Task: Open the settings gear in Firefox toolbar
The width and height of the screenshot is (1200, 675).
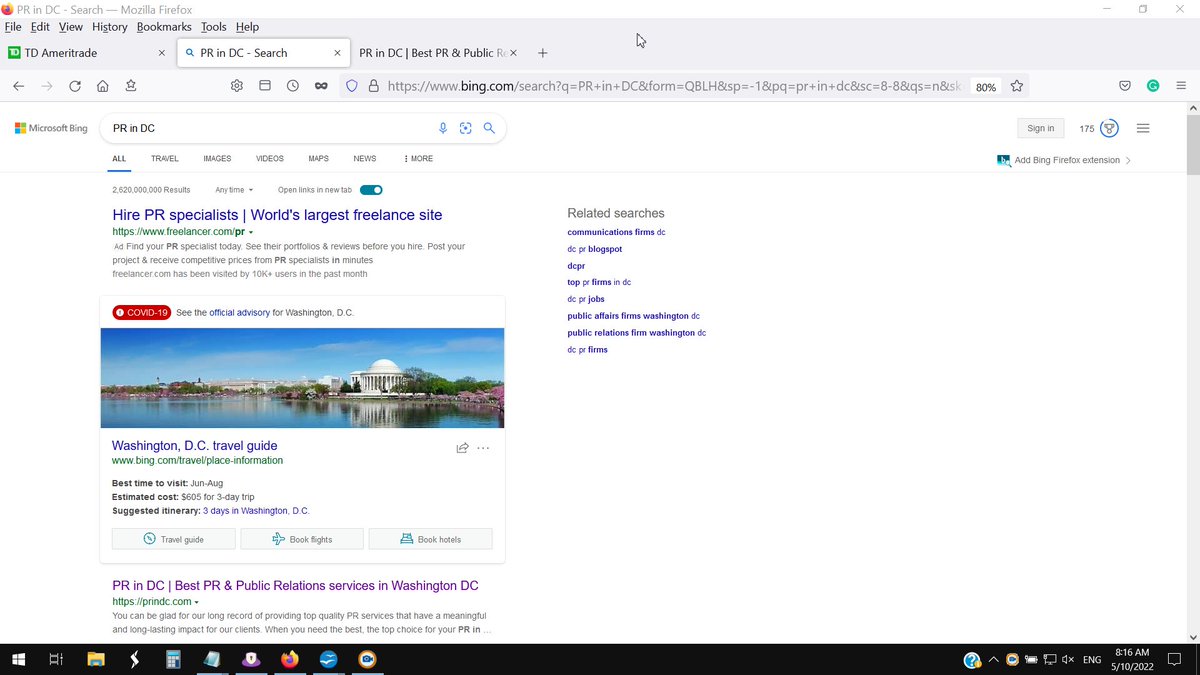Action: coord(237,86)
